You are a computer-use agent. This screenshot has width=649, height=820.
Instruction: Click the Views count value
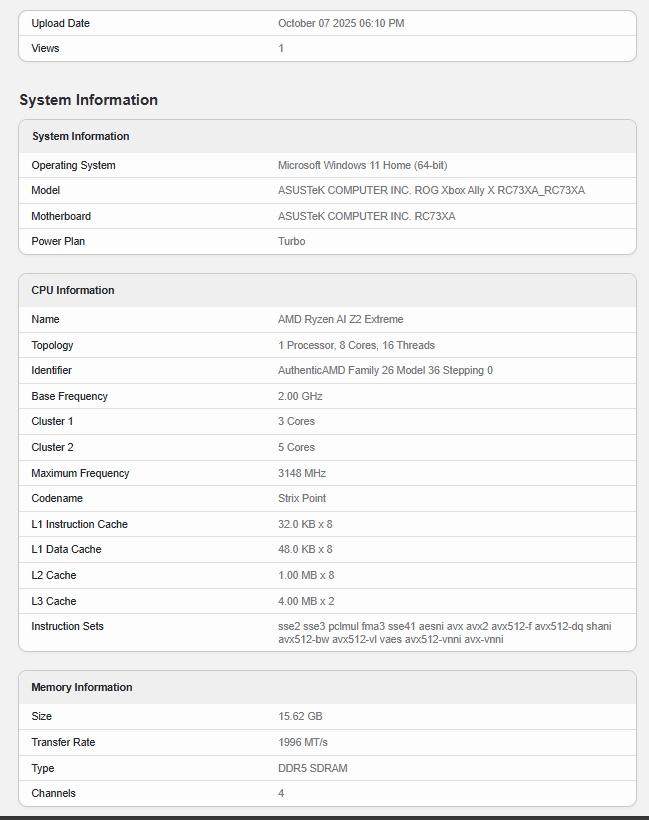click(x=281, y=48)
